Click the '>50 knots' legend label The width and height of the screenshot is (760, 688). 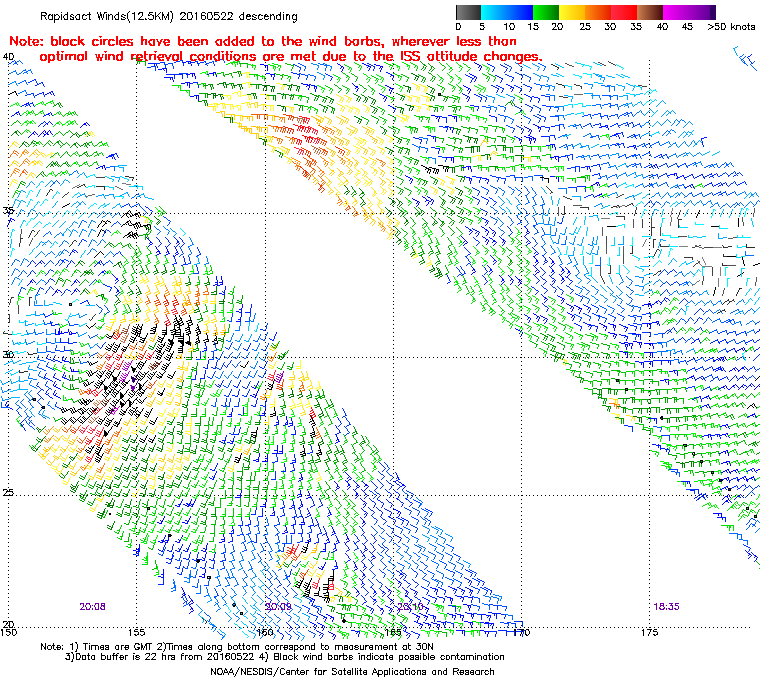coord(731,27)
